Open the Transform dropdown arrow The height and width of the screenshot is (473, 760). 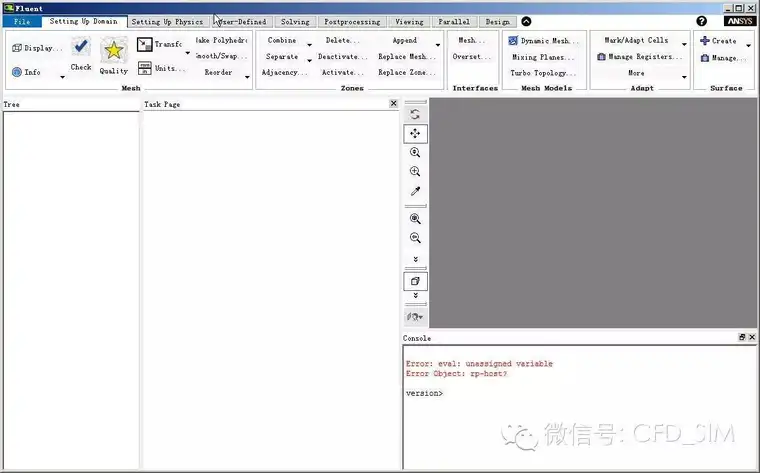[188, 52]
